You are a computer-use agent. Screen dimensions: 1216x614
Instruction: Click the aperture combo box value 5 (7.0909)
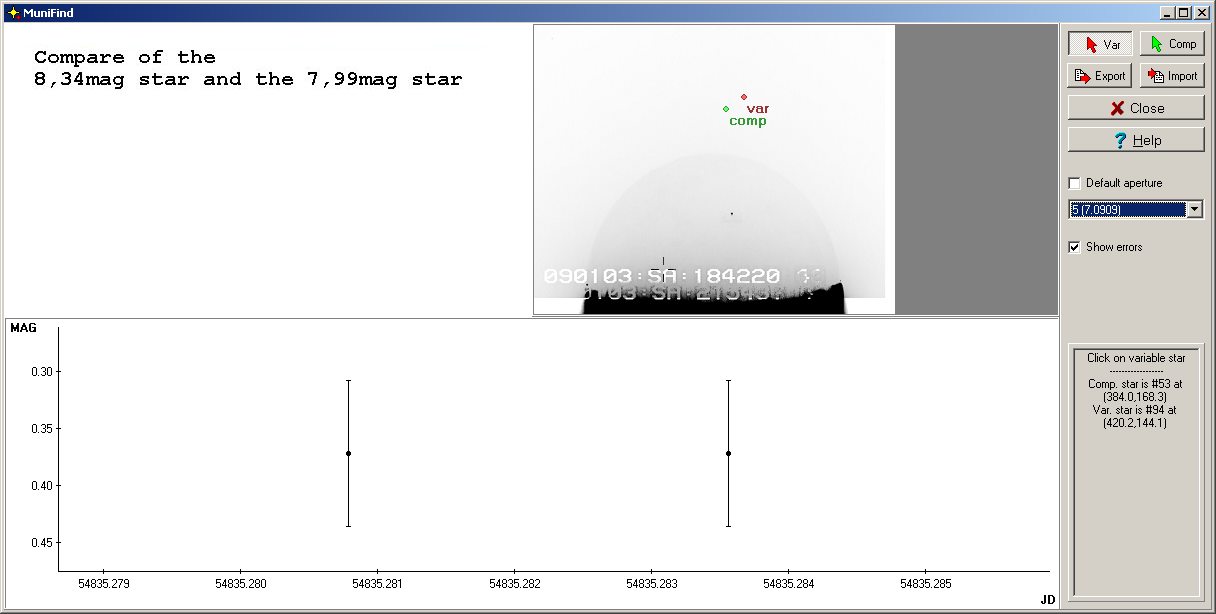click(1126, 209)
